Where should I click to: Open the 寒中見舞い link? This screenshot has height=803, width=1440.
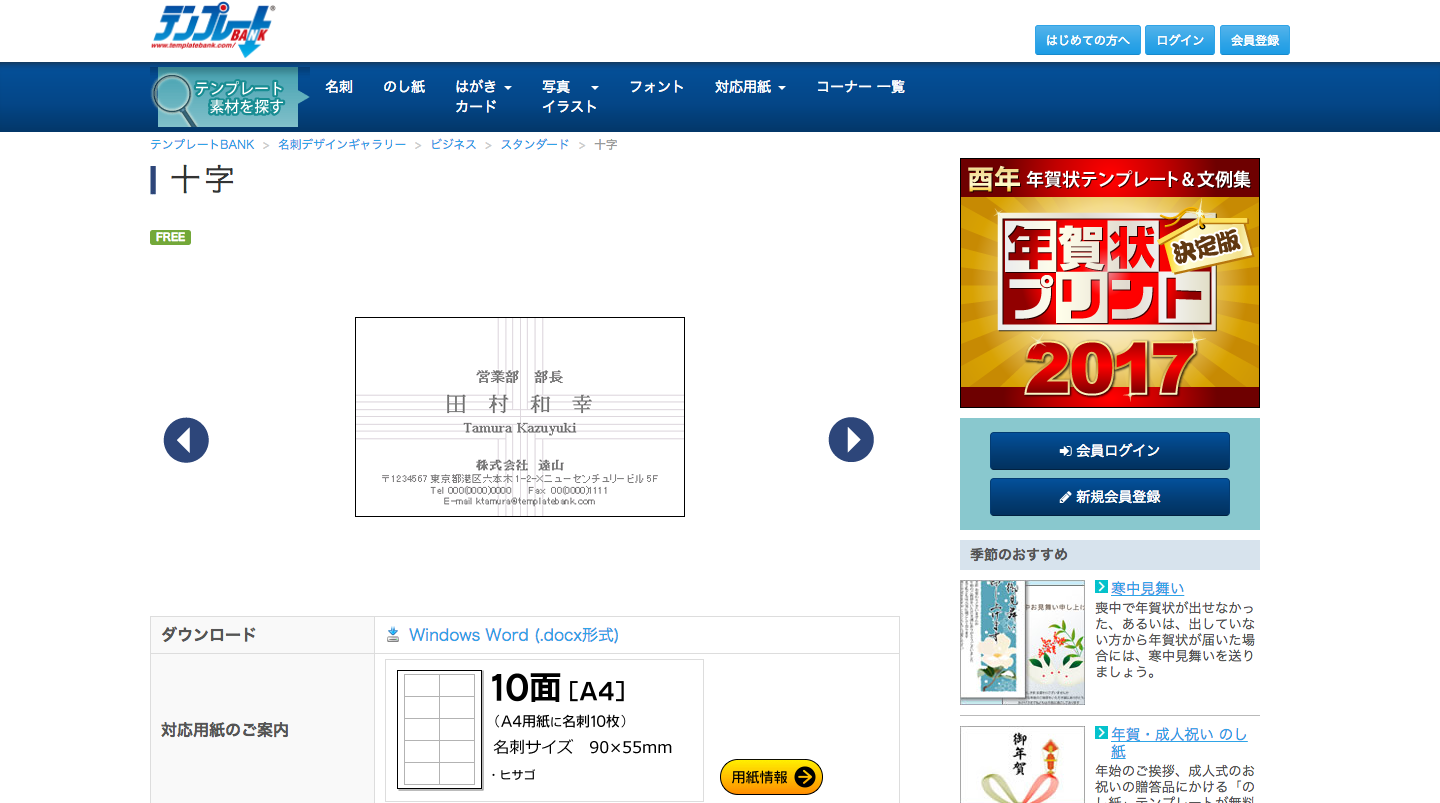(x=1147, y=588)
